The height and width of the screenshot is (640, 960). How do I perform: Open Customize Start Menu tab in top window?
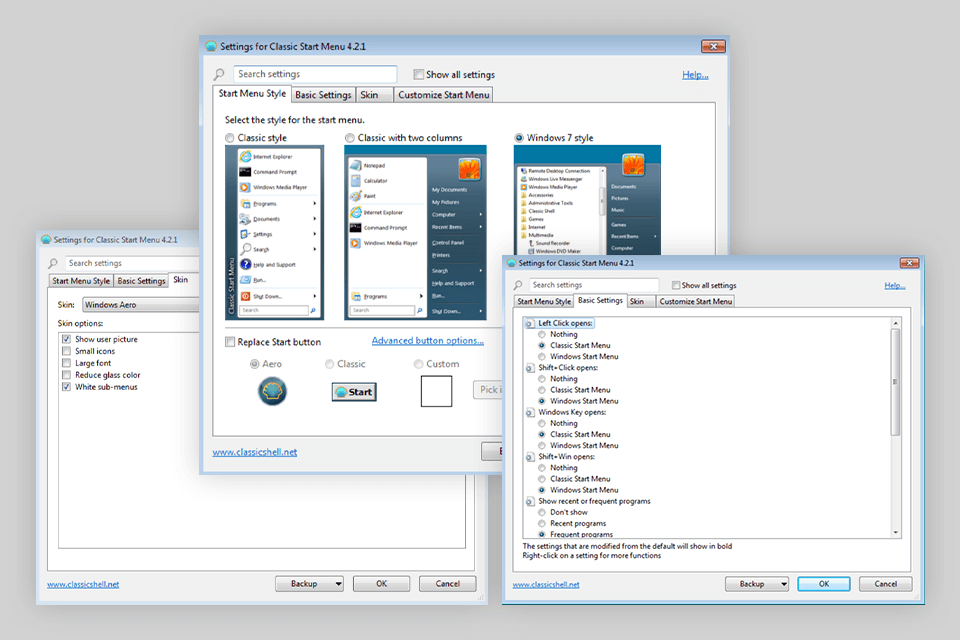[x=444, y=95]
